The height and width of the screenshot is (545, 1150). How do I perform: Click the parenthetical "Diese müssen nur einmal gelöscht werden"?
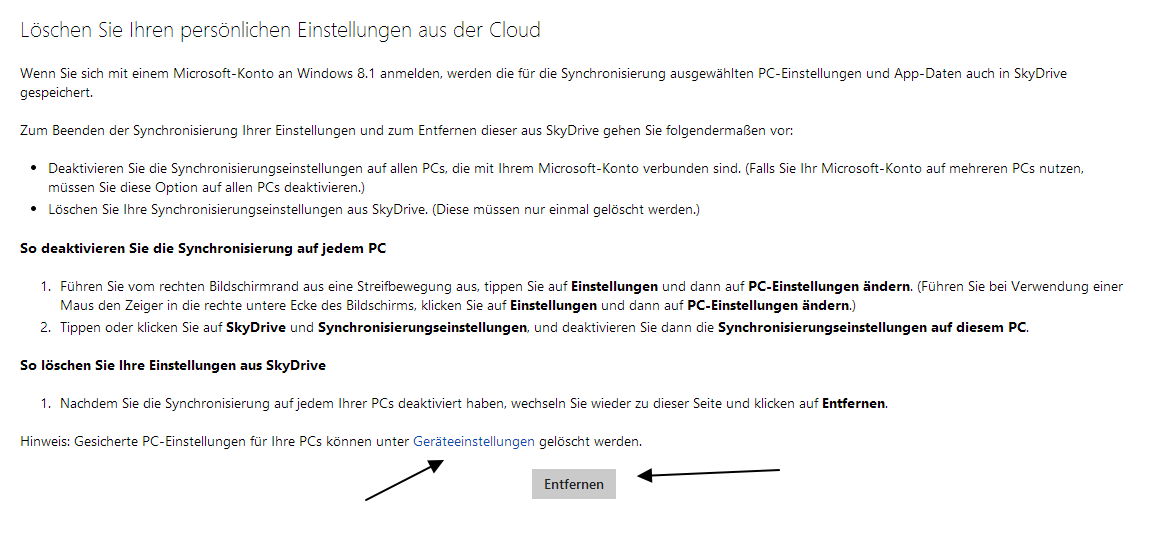[565, 210]
